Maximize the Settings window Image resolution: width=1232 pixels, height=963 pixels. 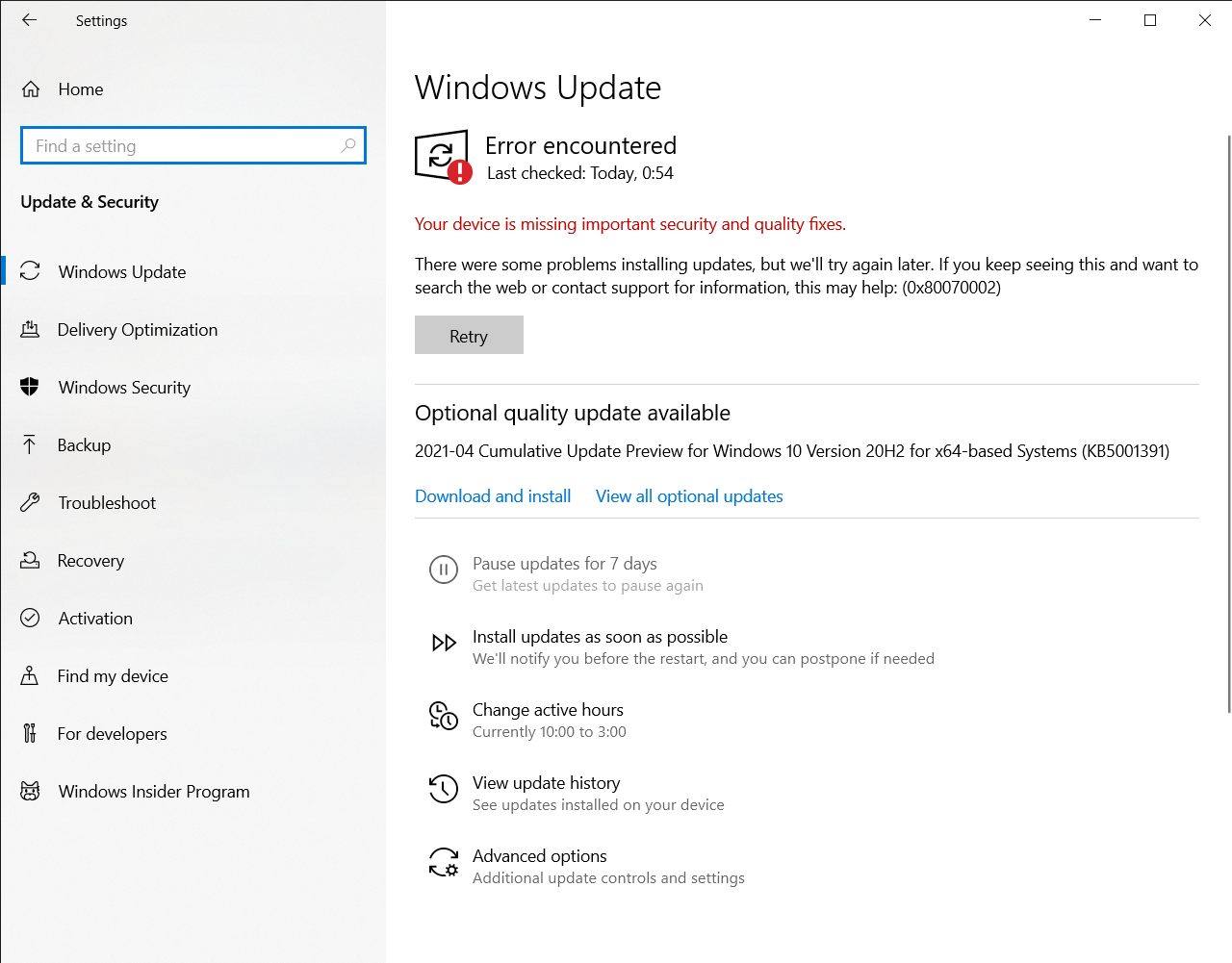click(1150, 20)
